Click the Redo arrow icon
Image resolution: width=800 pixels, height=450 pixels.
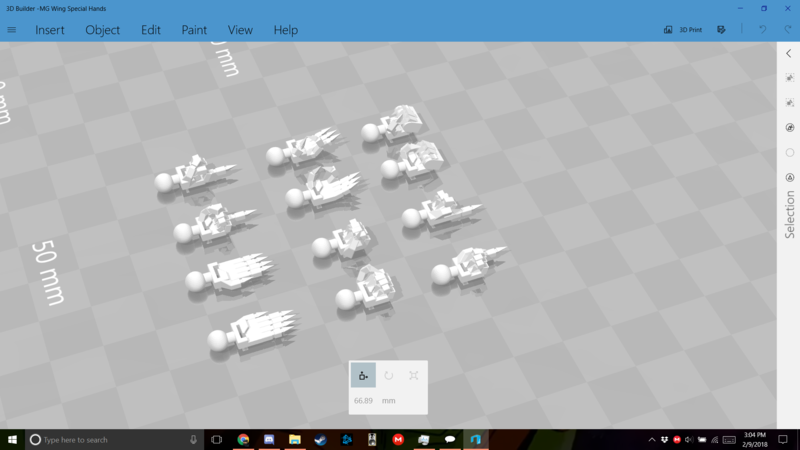788,30
